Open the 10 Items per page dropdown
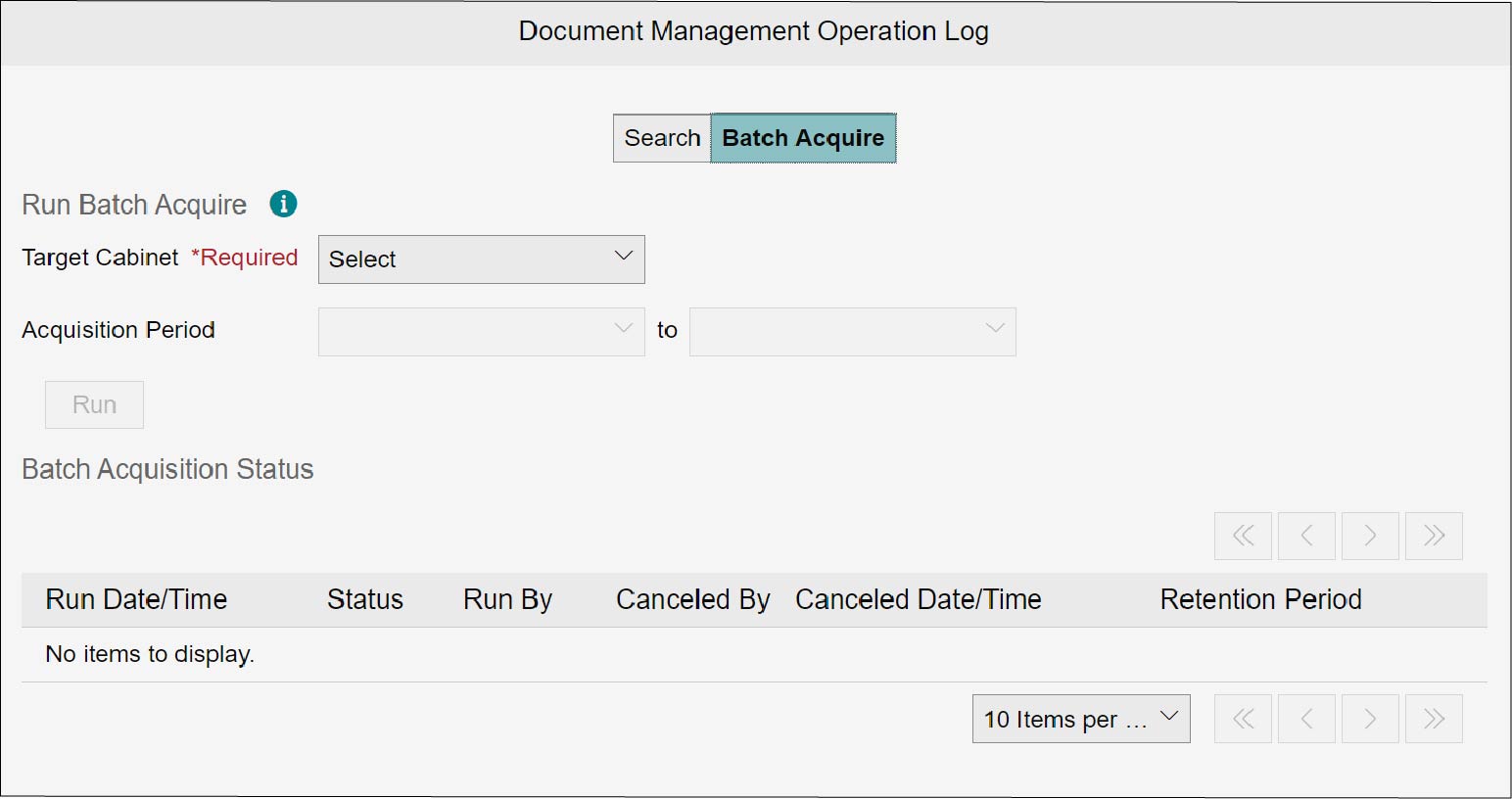This screenshot has width=1512, height=799. (1080, 719)
